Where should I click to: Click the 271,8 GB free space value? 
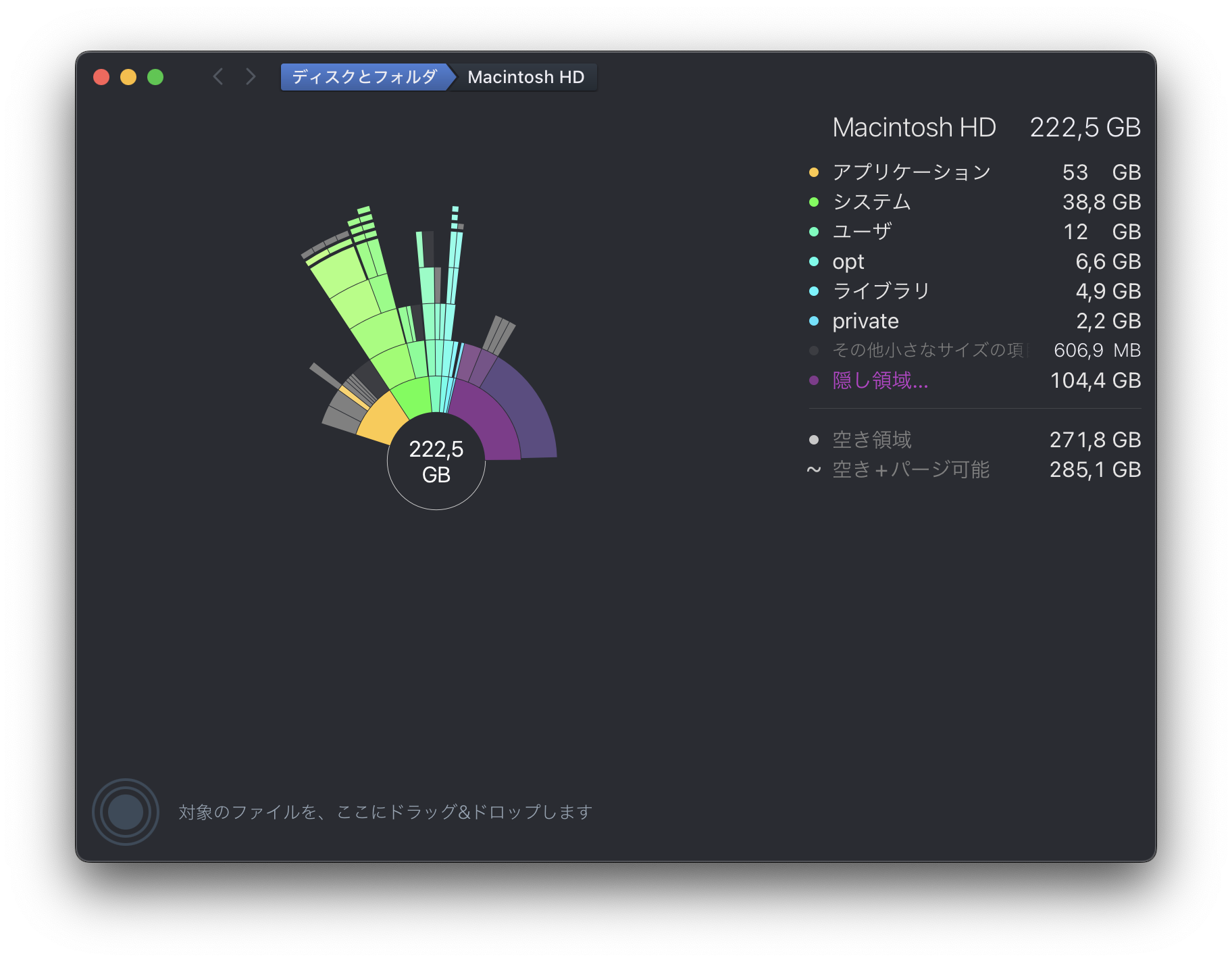[1096, 440]
